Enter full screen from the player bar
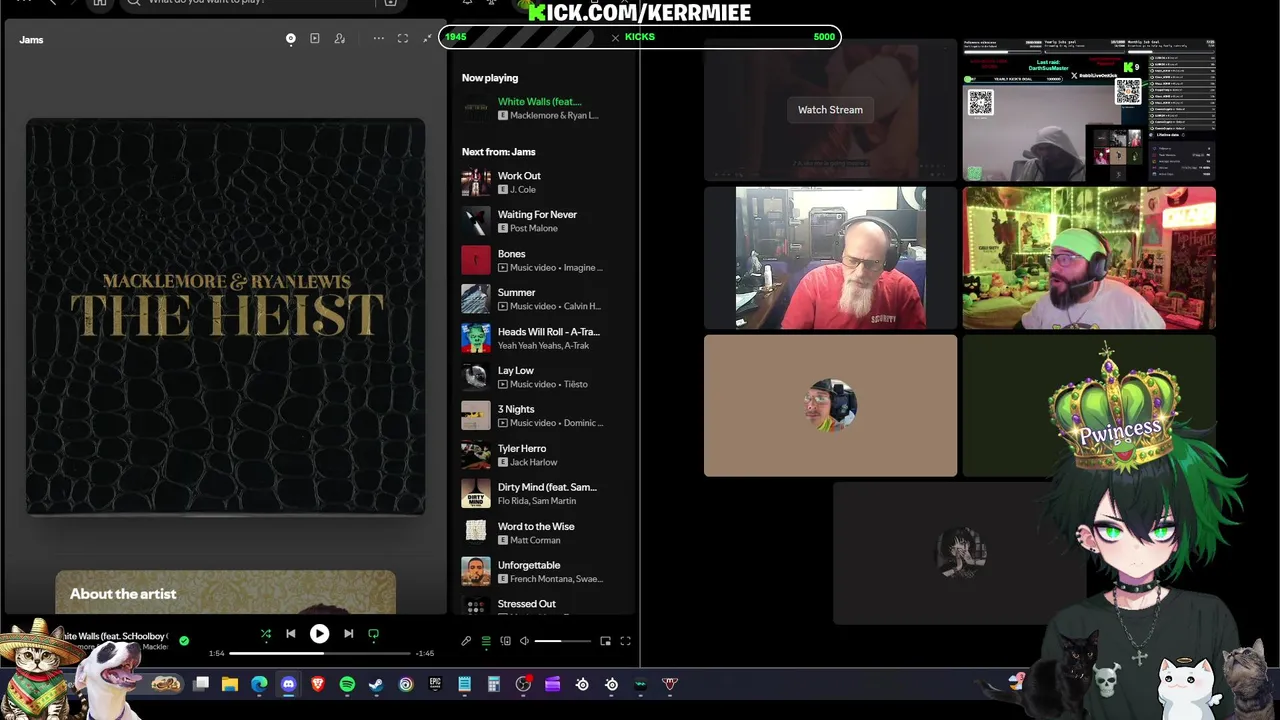The width and height of the screenshot is (1280, 720). coord(625,641)
